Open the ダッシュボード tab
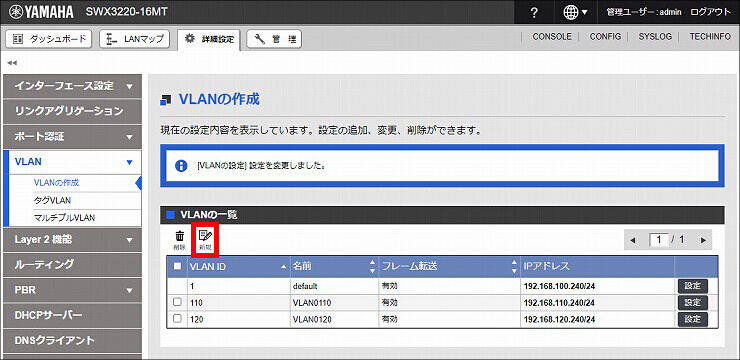This screenshot has width=740, height=360. [x=49, y=39]
